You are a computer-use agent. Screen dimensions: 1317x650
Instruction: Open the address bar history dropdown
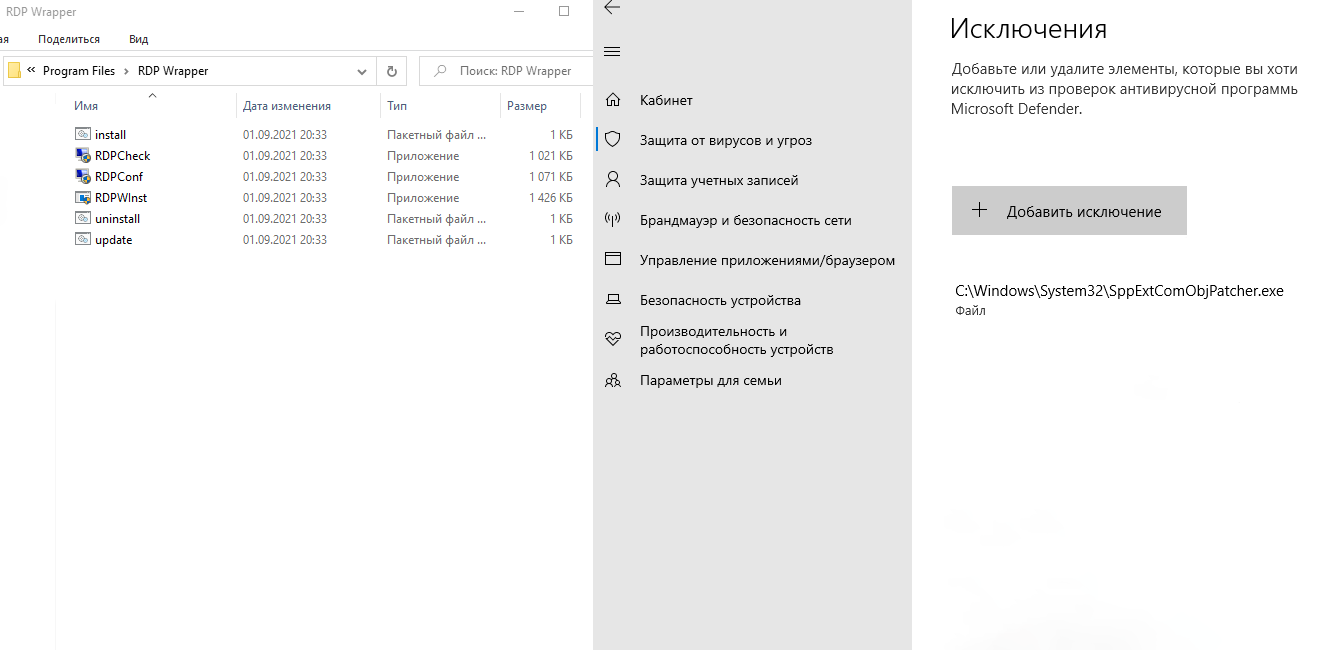click(x=362, y=71)
